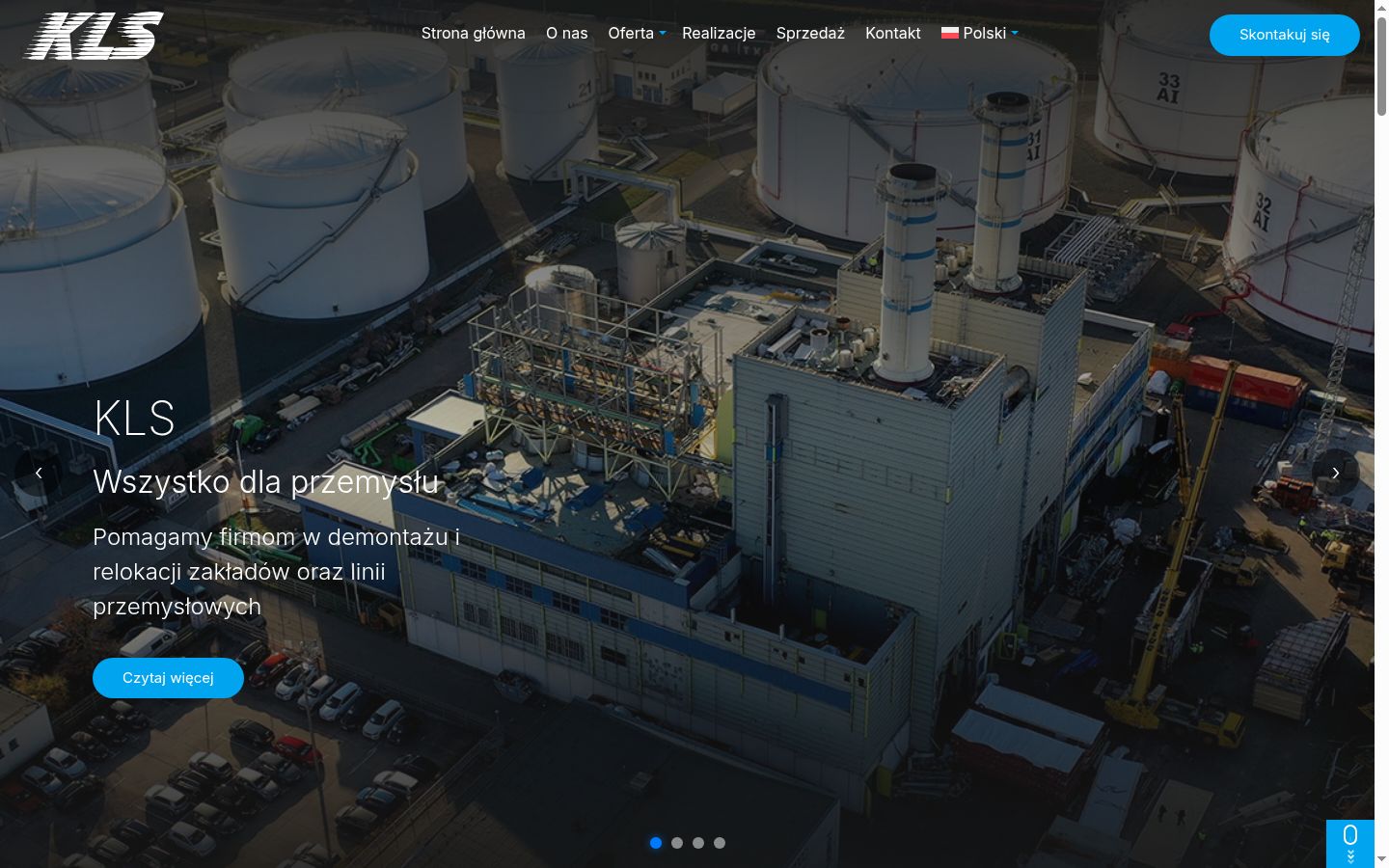The image size is (1389, 868).
Task: Click the Czytaj więcej button
Action: click(168, 678)
